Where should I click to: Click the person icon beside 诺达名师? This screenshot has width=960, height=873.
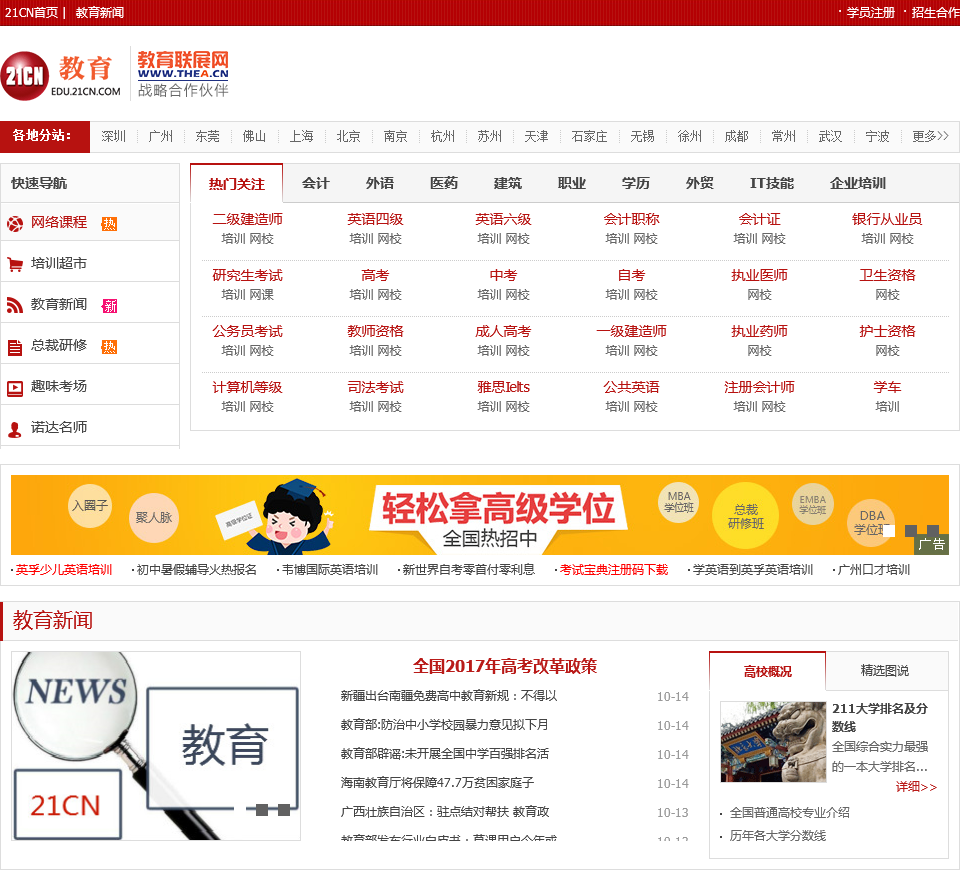click(15, 430)
